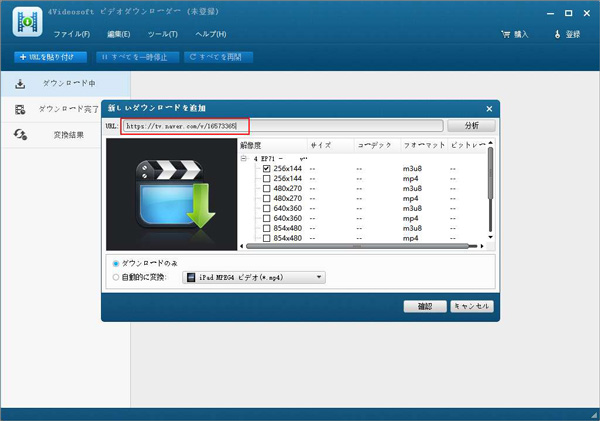
Task: Maximize the 4Videosoft window
Action: (x=569, y=13)
